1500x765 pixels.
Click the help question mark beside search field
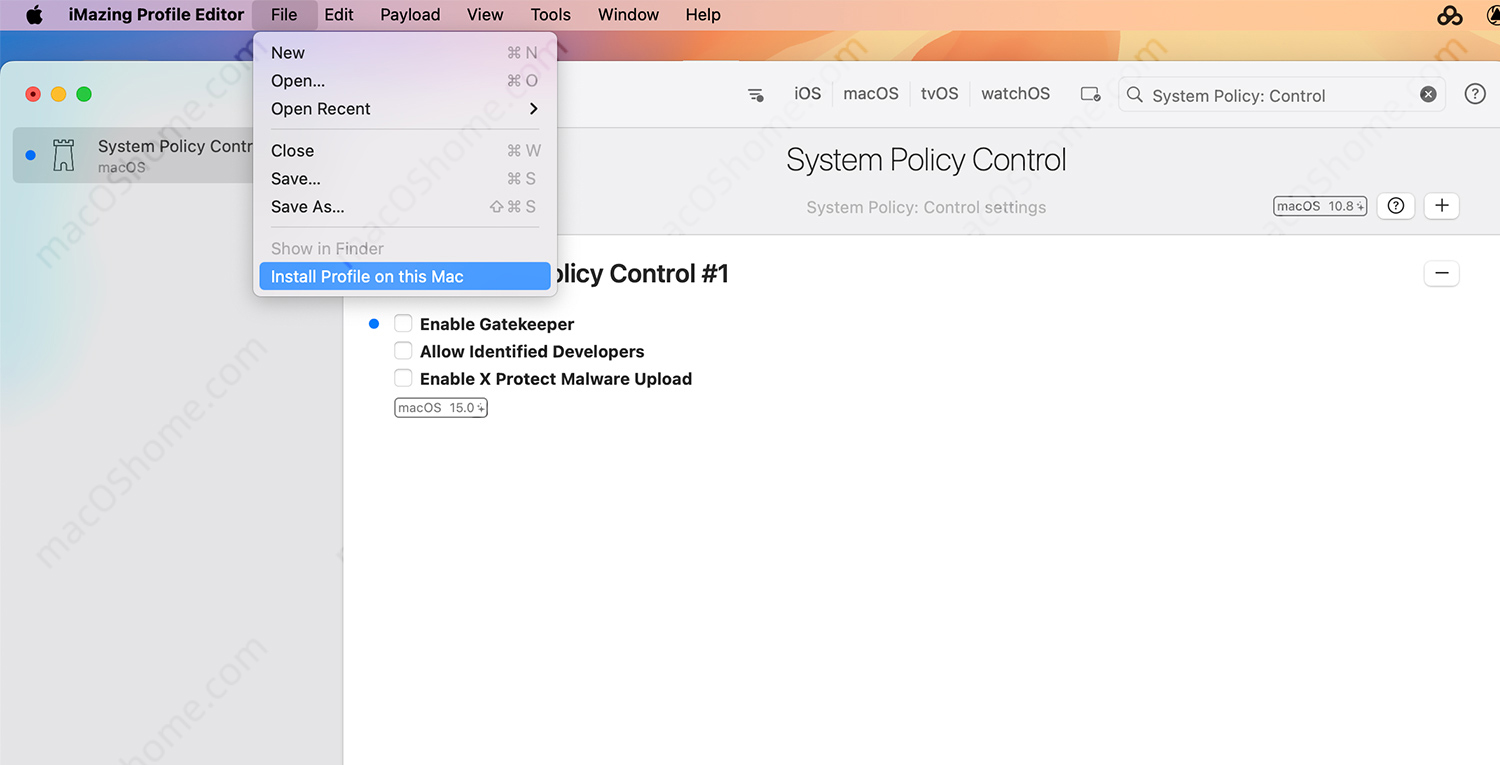click(1475, 93)
